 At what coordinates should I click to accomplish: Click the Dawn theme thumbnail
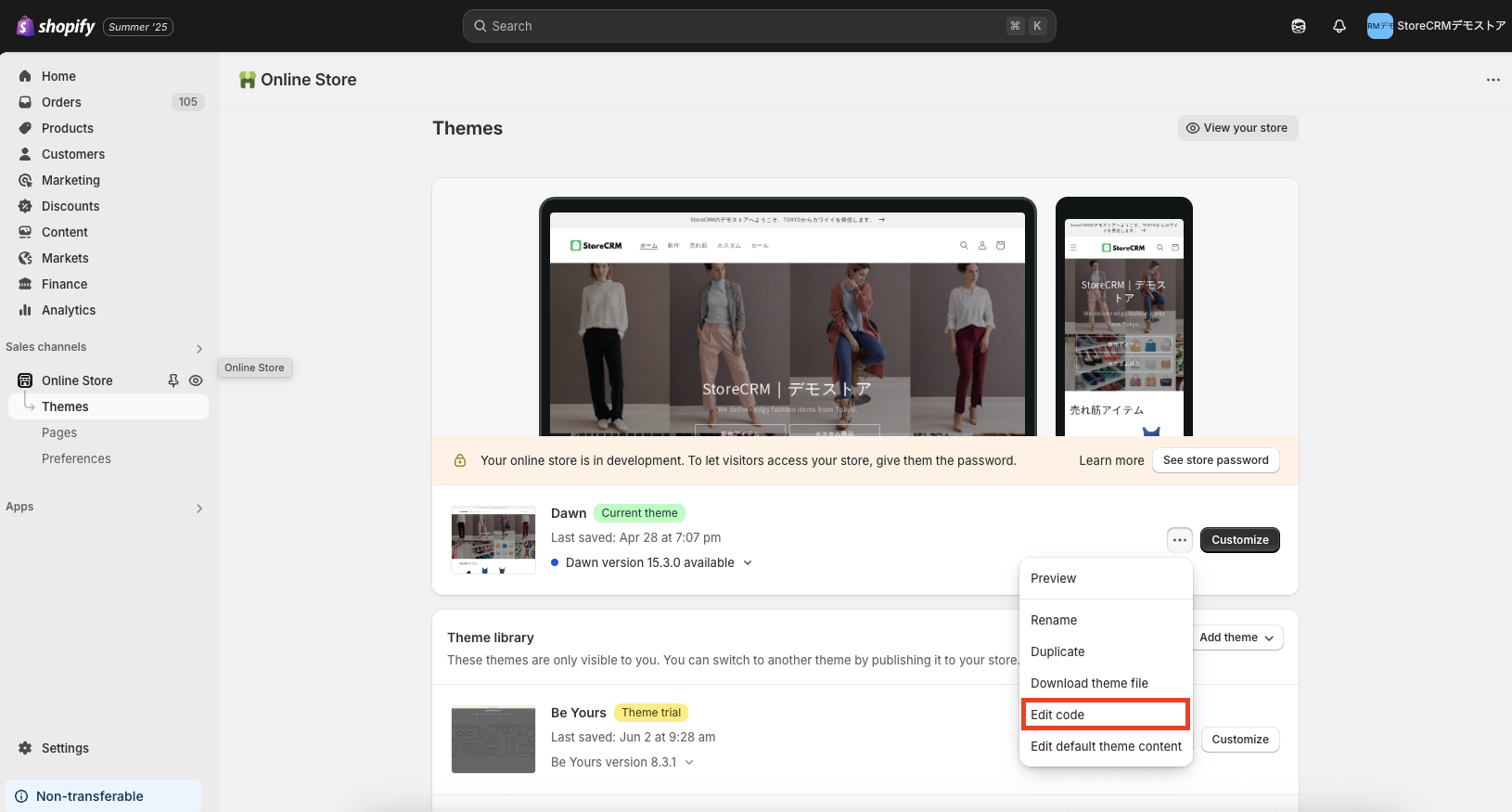pos(493,540)
